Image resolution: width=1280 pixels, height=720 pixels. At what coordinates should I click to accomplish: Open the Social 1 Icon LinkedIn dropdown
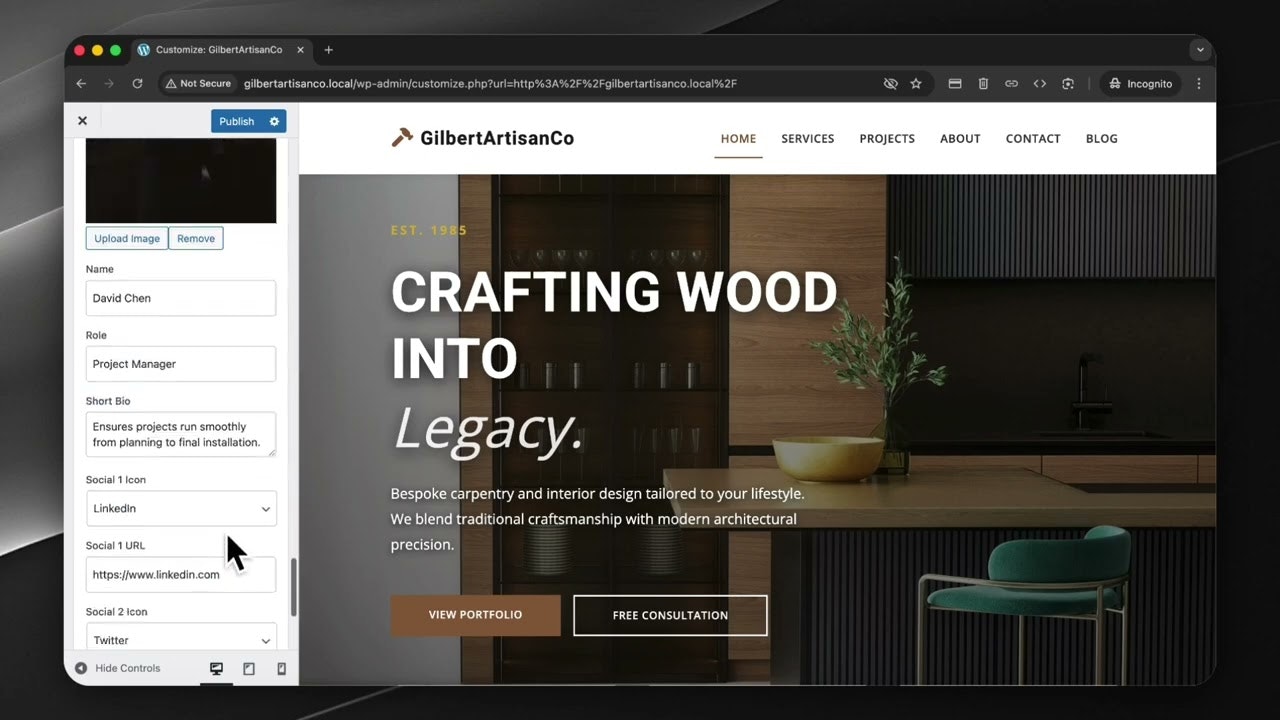click(180, 508)
